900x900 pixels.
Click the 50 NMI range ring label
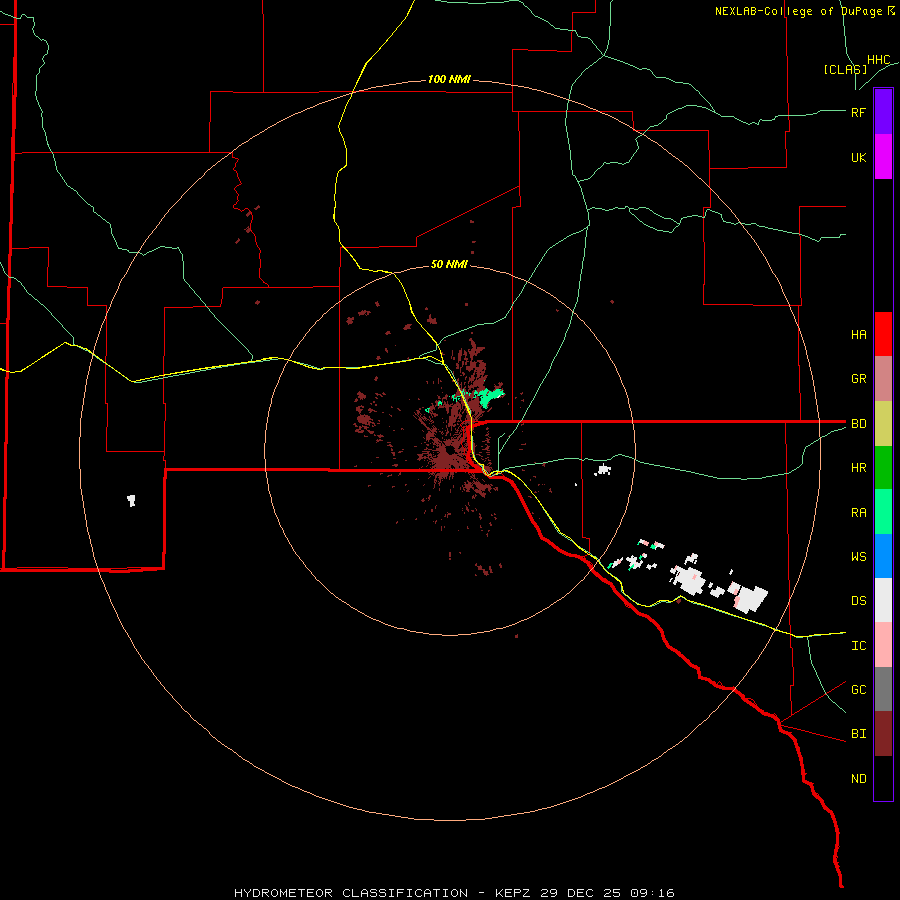click(449, 264)
